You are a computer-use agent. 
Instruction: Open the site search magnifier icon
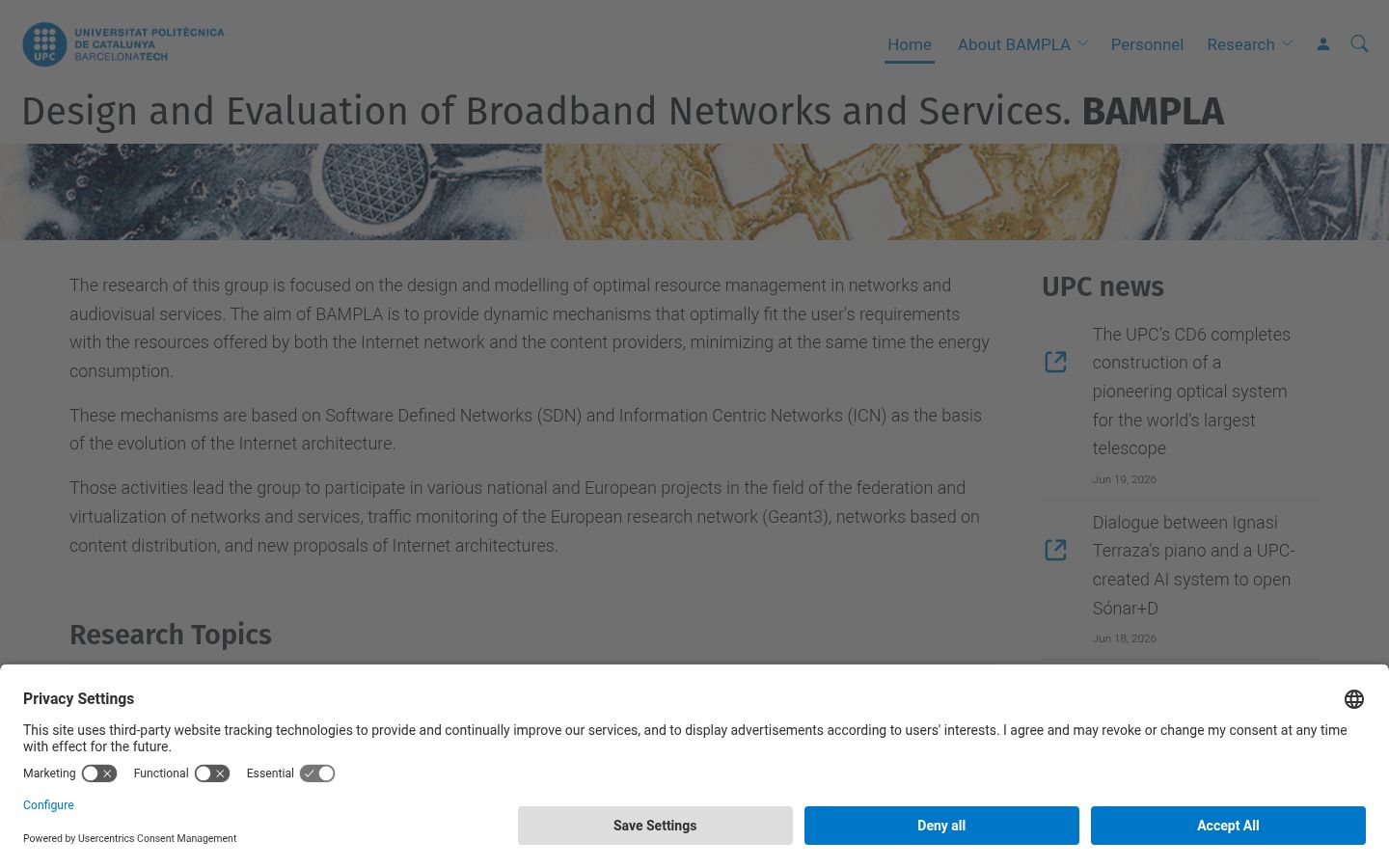click(x=1359, y=43)
